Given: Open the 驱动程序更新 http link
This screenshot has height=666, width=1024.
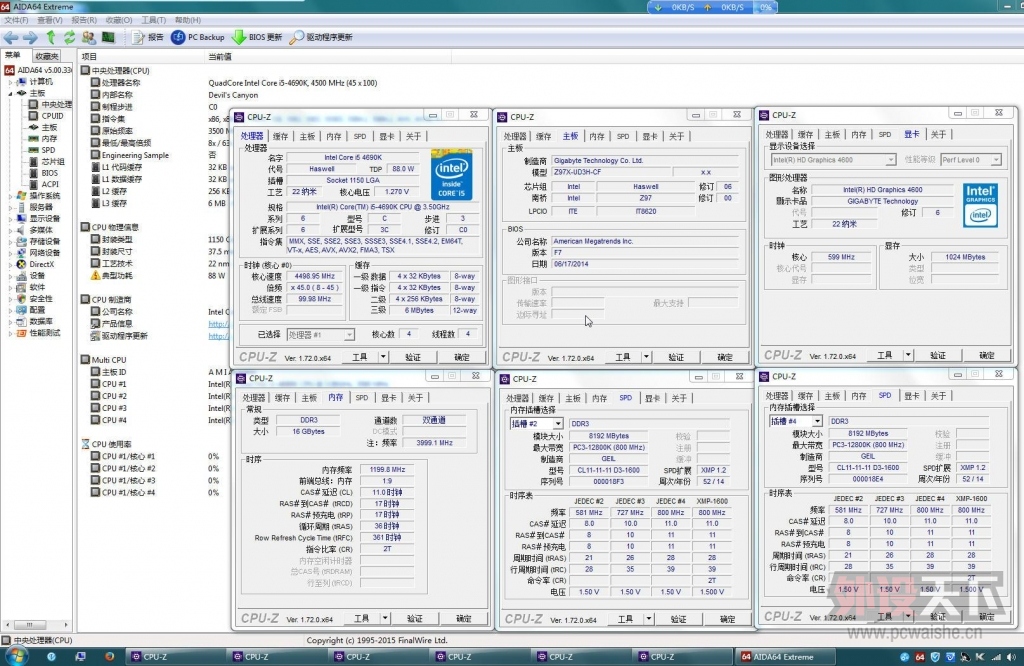Looking at the screenshot, I should [x=218, y=336].
